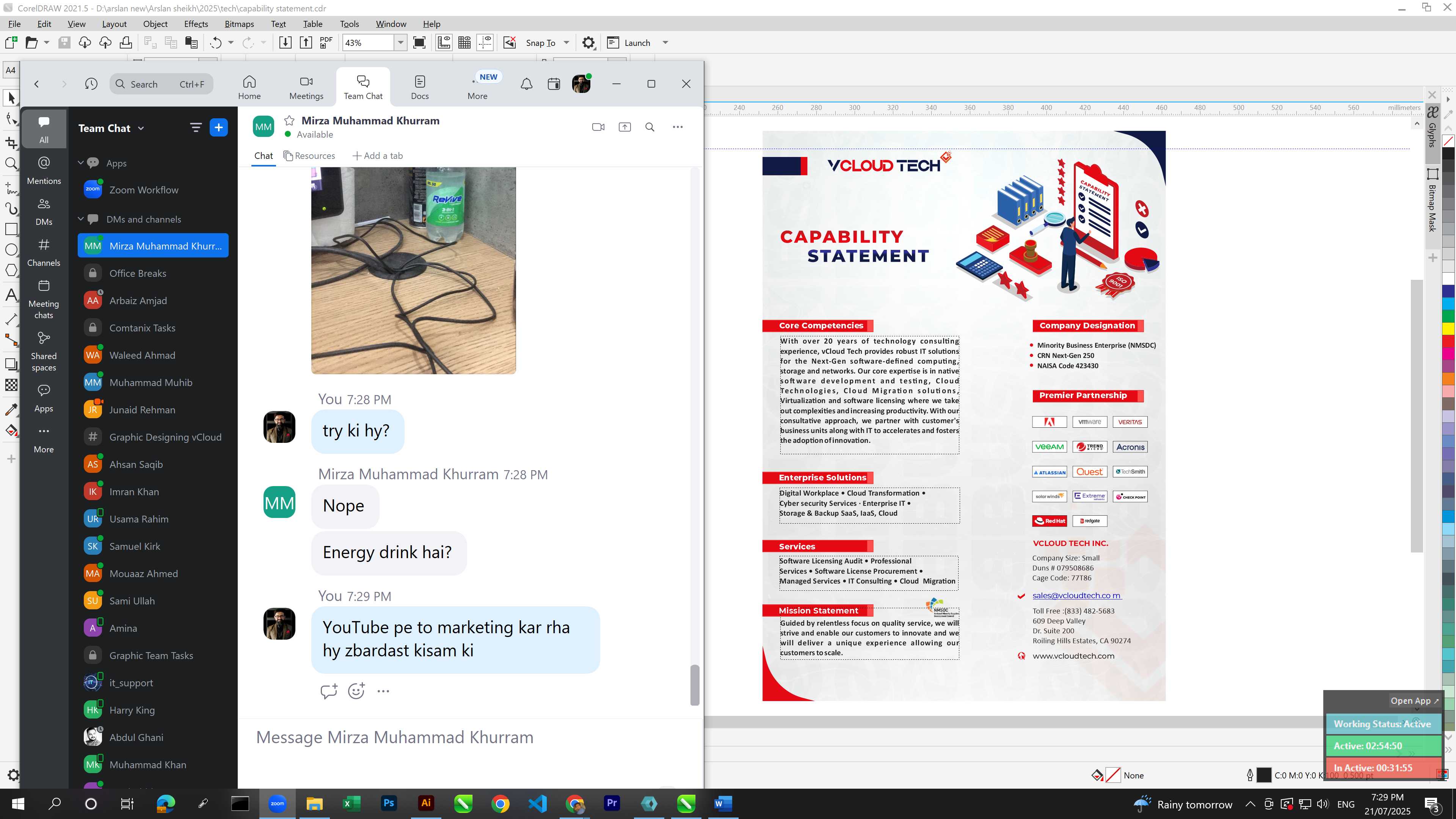Click the reply in thread icon
Screen dimensions: 1456x819
click(x=329, y=691)
